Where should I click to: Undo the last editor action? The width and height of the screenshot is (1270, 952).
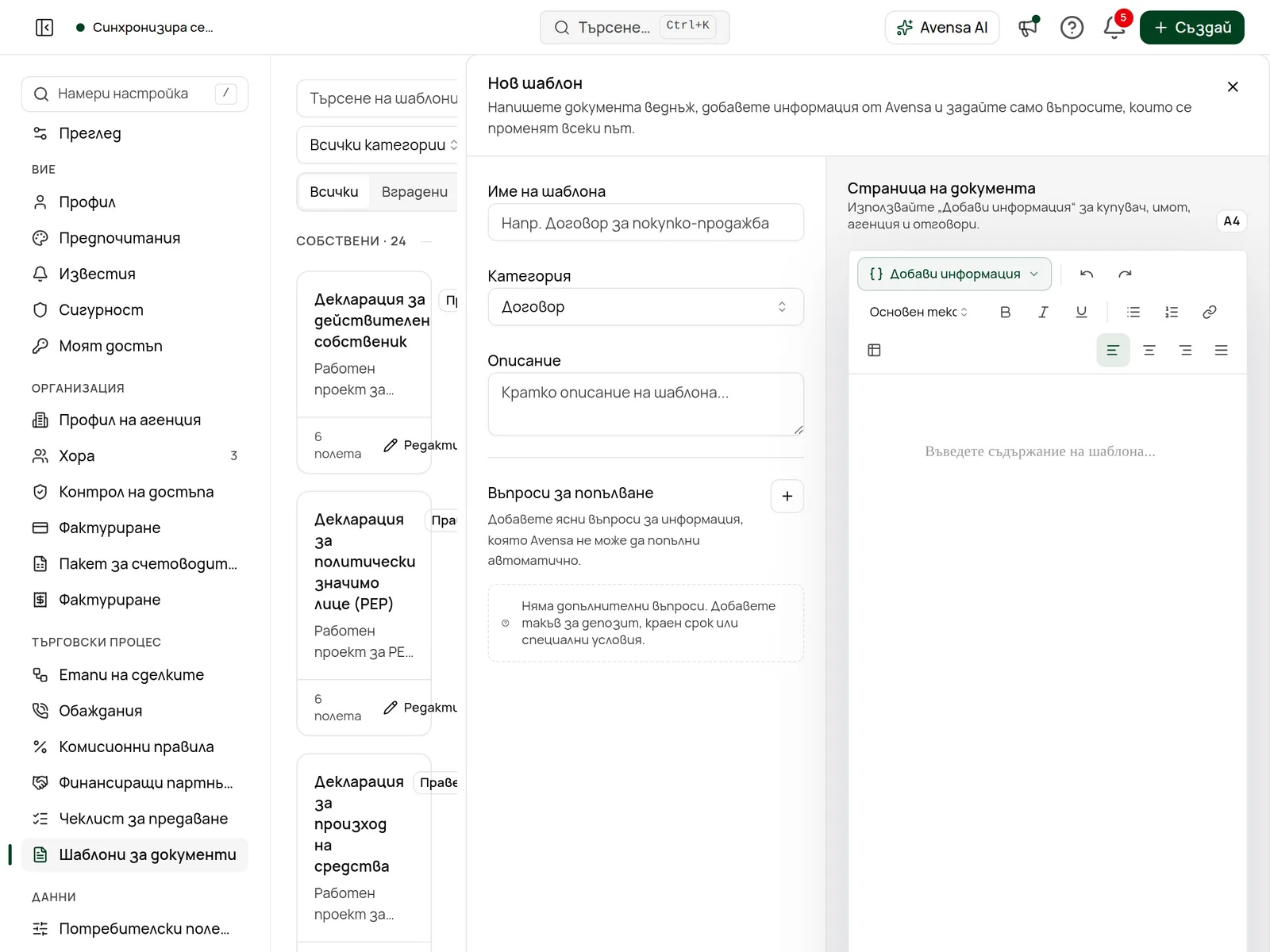point(1087,274)
